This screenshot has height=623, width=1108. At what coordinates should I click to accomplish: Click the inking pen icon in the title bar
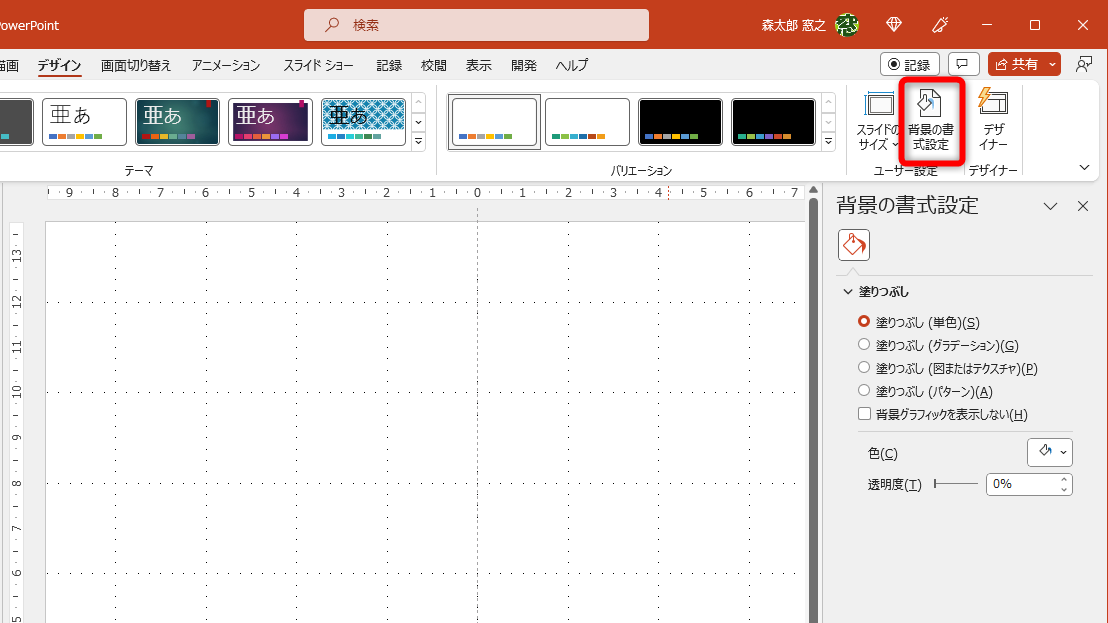click(x=938, y=25)
